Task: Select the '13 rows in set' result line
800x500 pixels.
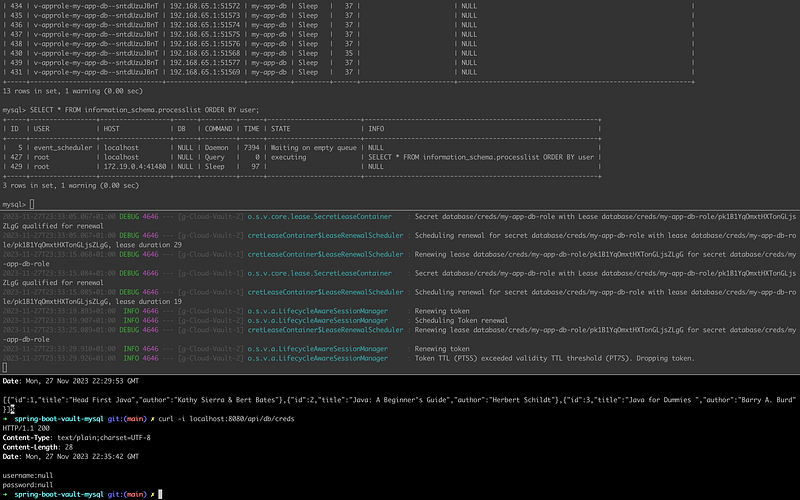Action: click(x=72, y=91)
